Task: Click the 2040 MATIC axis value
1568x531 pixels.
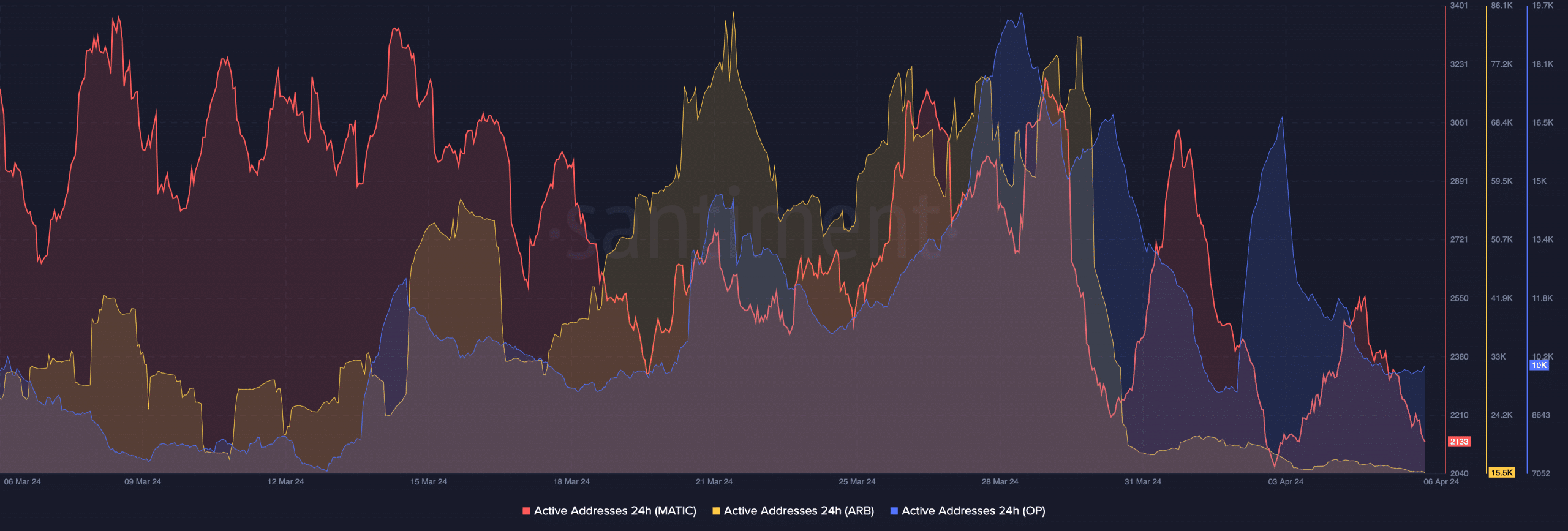Action: 1459,473
